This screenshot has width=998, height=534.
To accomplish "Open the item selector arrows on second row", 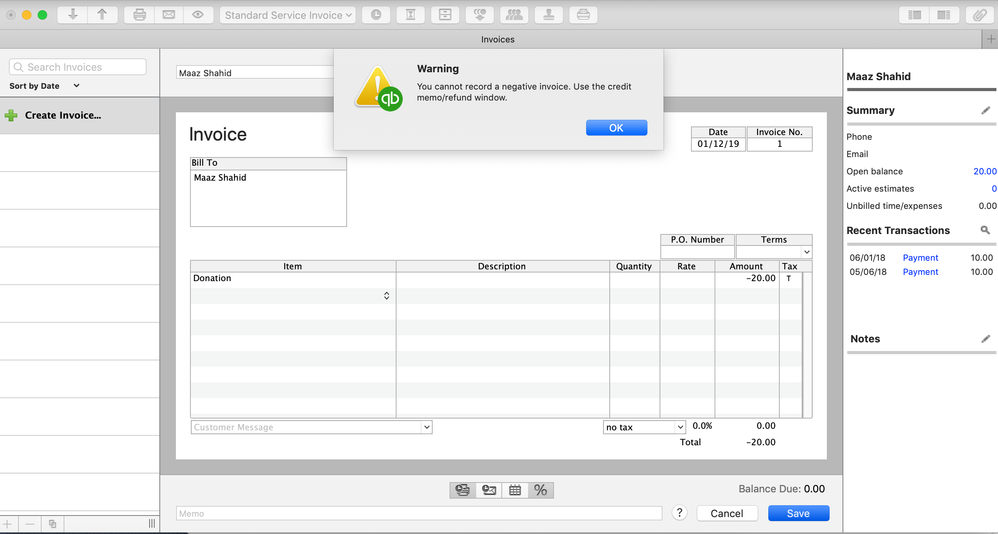I will 386,296.
